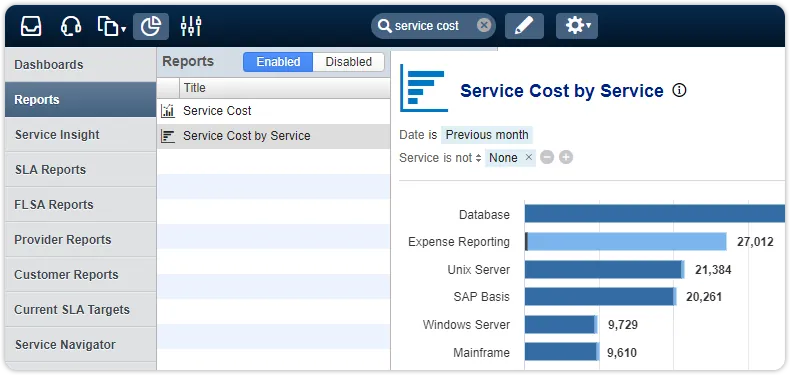The image size is (790, 375).
Task: Click the 9,729 value label
Action: (623, 325)
